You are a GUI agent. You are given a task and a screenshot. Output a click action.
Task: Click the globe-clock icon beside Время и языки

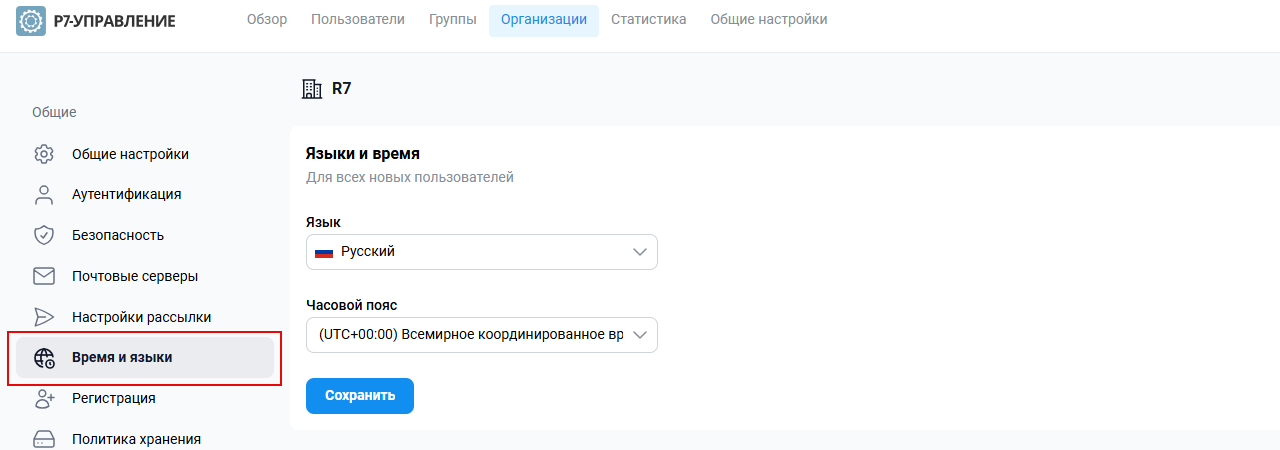44,358
